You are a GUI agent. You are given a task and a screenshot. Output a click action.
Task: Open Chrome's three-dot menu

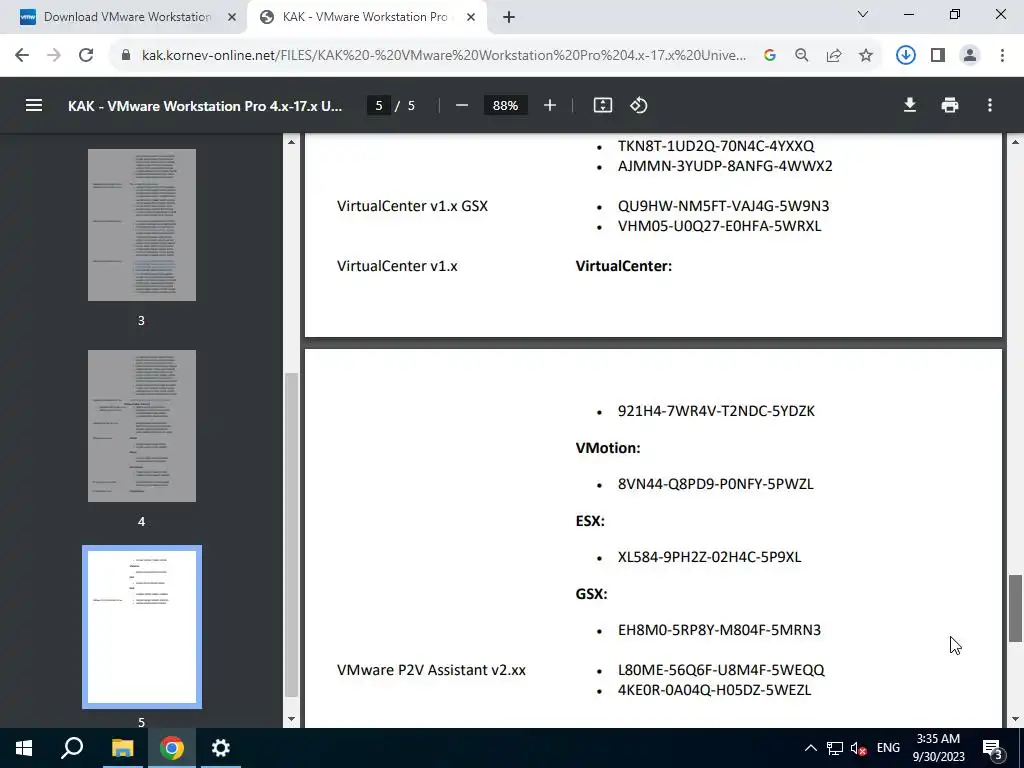coord(1002,55)
